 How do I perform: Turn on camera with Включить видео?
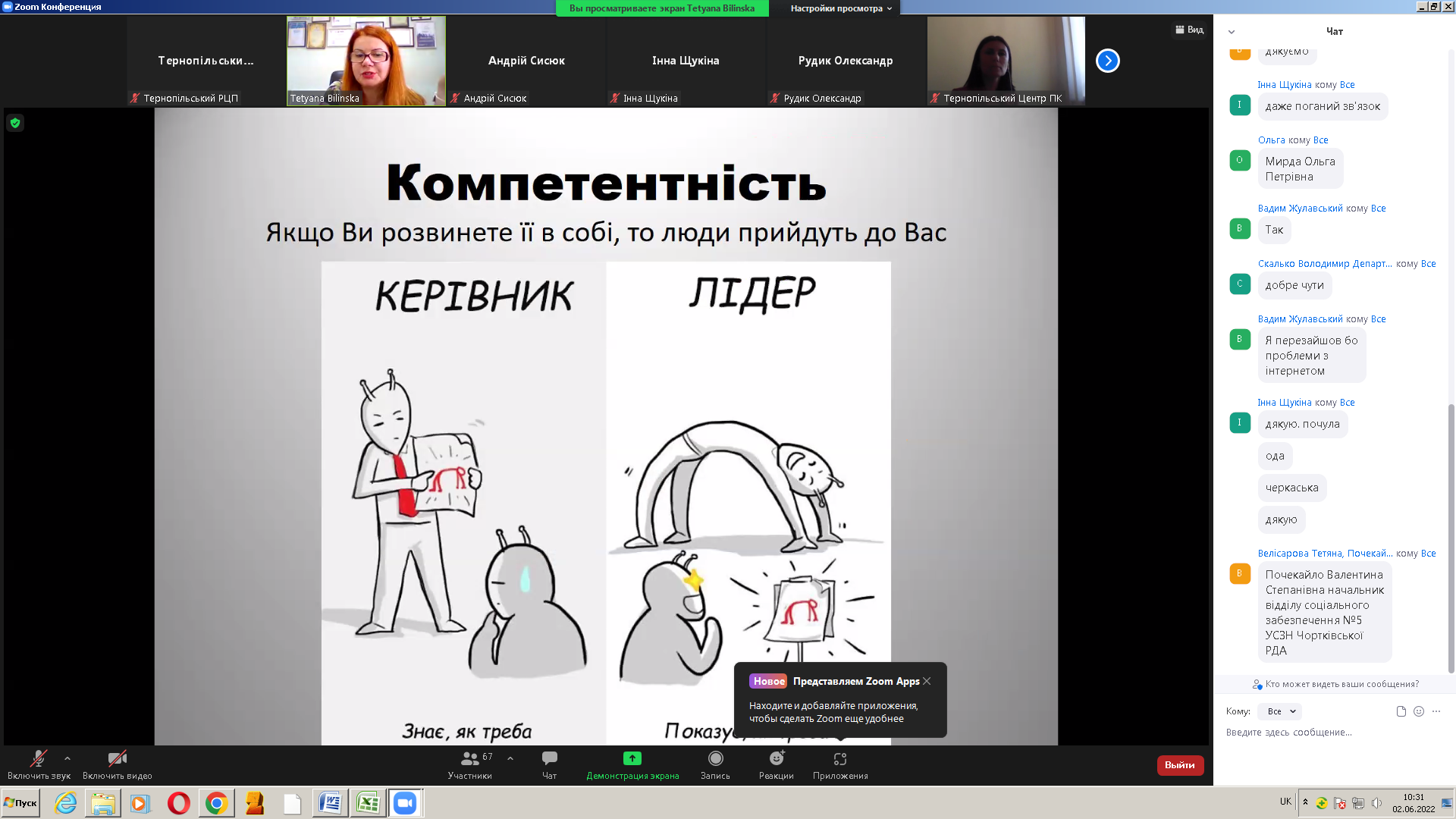pos(117,764)
